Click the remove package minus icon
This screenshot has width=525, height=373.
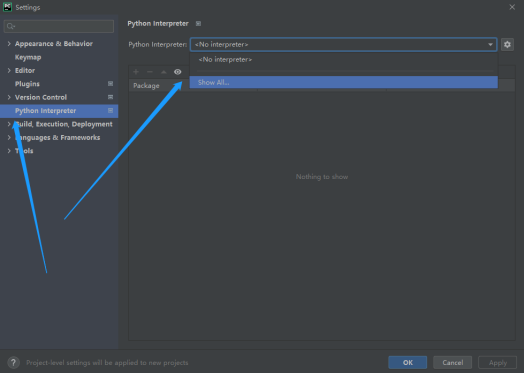coord(150,72)
